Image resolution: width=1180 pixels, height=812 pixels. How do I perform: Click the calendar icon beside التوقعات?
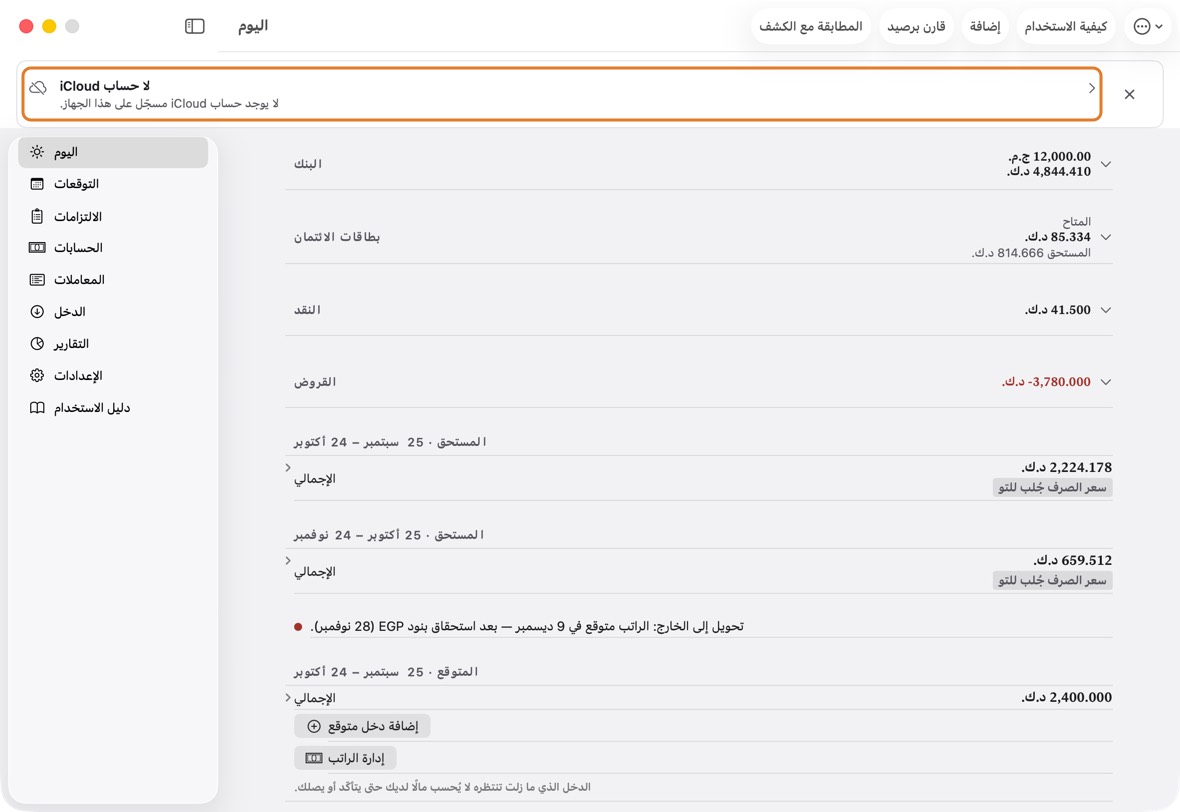point(37,184)
